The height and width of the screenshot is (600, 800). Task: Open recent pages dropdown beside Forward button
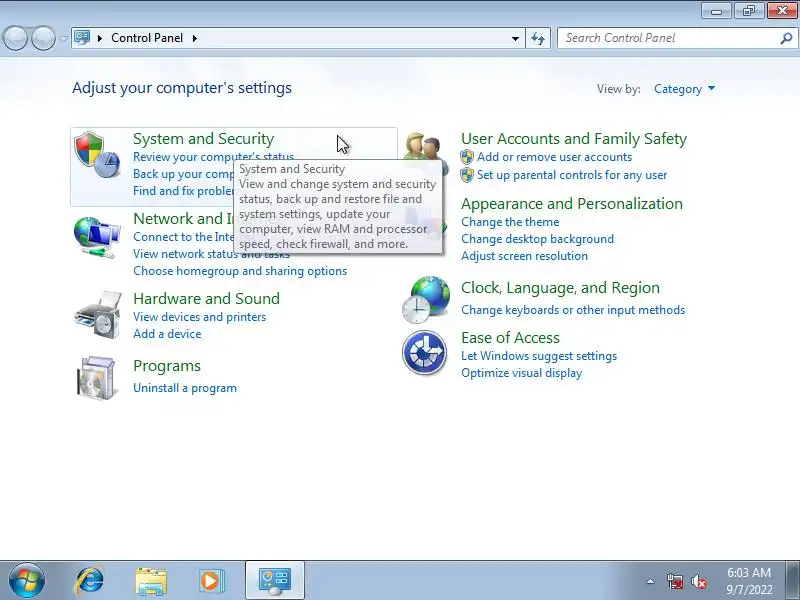63,38
